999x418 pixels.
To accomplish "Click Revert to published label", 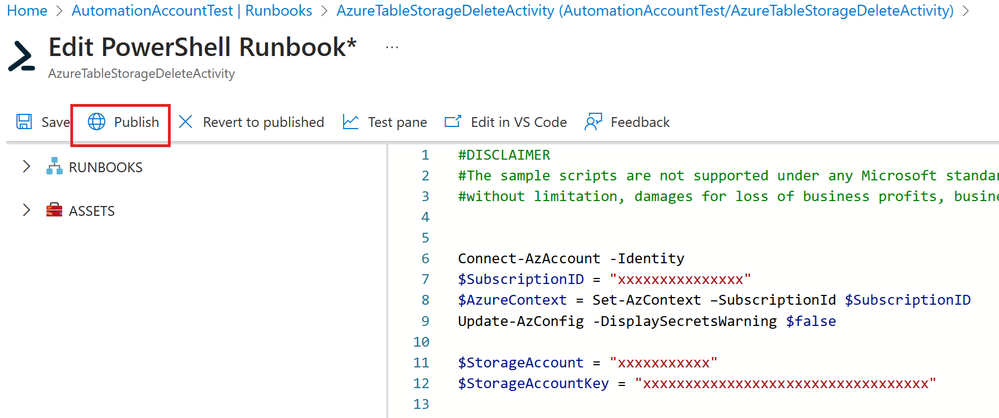I will (x=263, y=122).
